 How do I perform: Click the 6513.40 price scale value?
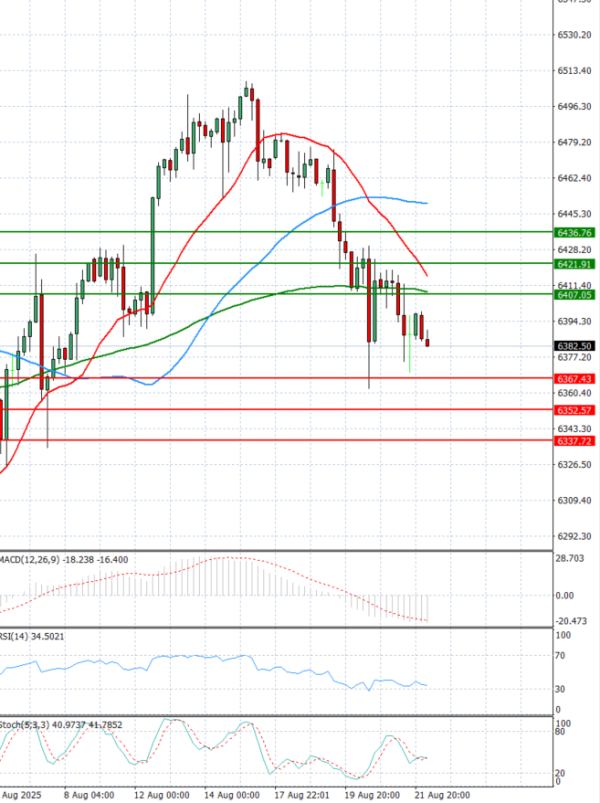(574, 71)
